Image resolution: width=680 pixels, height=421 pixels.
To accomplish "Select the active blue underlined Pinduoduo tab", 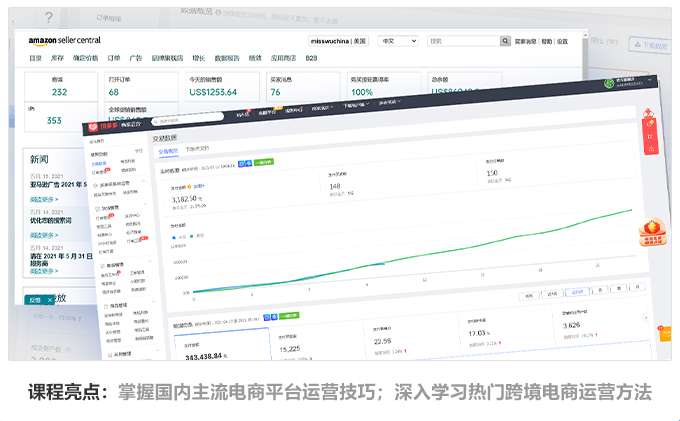I will [x=168, y=151].
